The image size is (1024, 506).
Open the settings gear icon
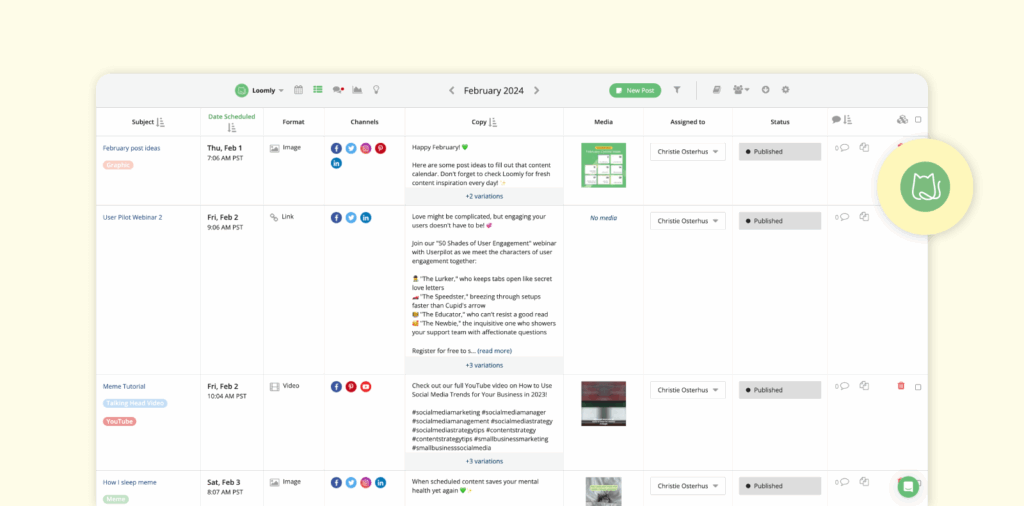786,90
